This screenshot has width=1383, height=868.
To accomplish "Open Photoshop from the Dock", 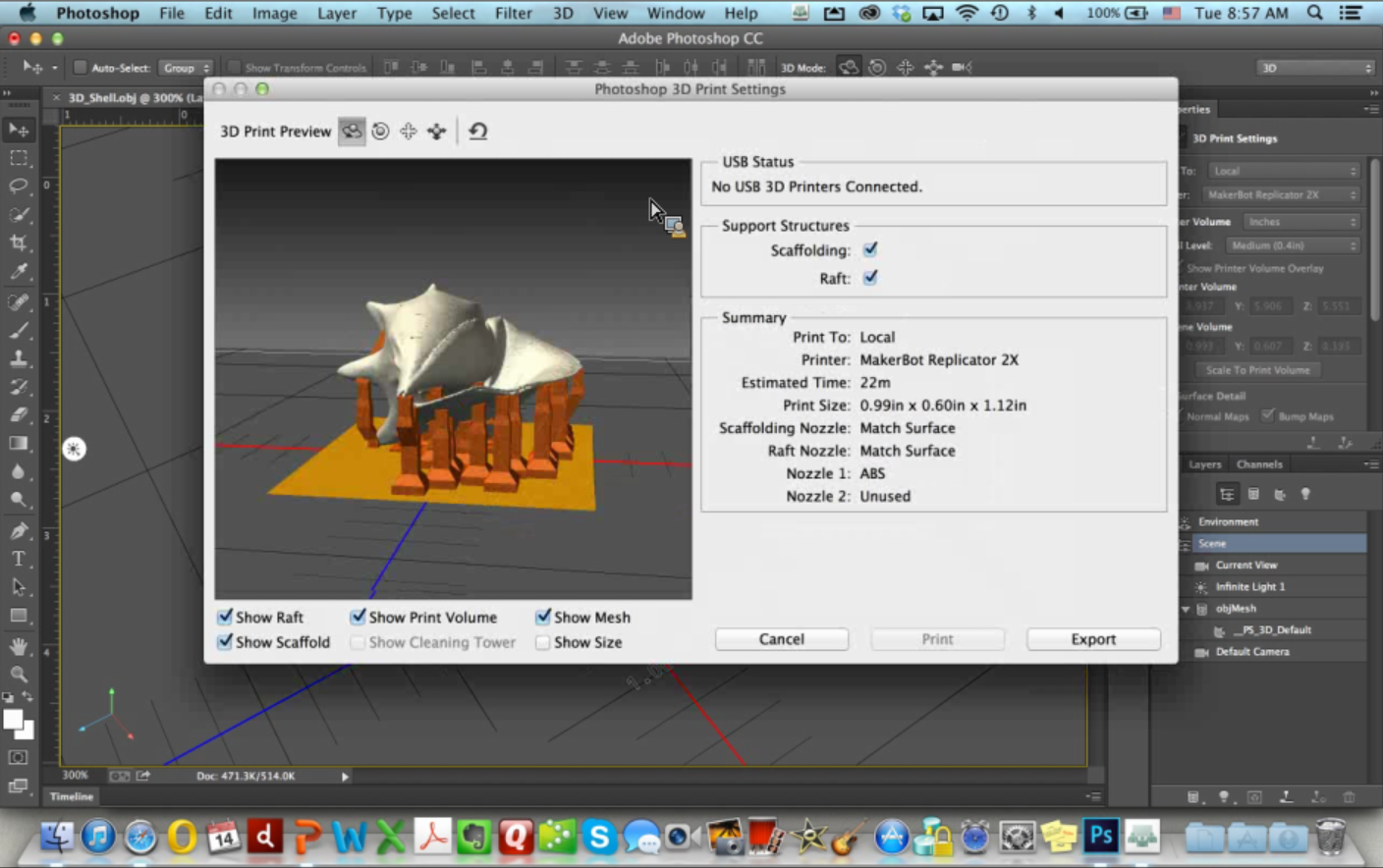I will pyautogui.click(x=1100, y=837).
